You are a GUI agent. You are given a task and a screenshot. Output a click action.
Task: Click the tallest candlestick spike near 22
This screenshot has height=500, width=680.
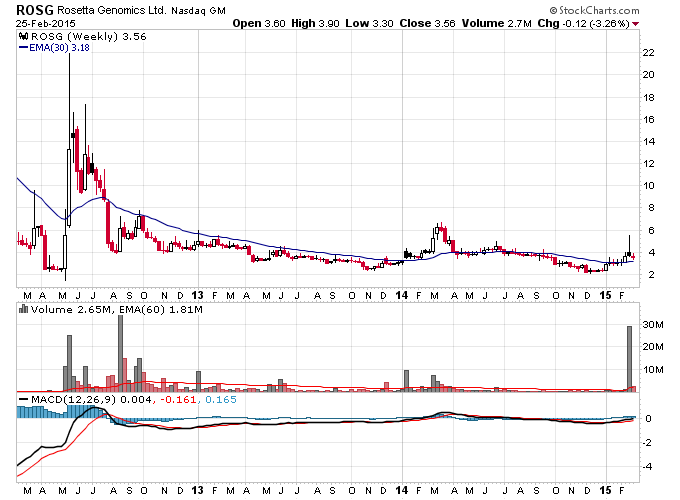tap(69, 139)
